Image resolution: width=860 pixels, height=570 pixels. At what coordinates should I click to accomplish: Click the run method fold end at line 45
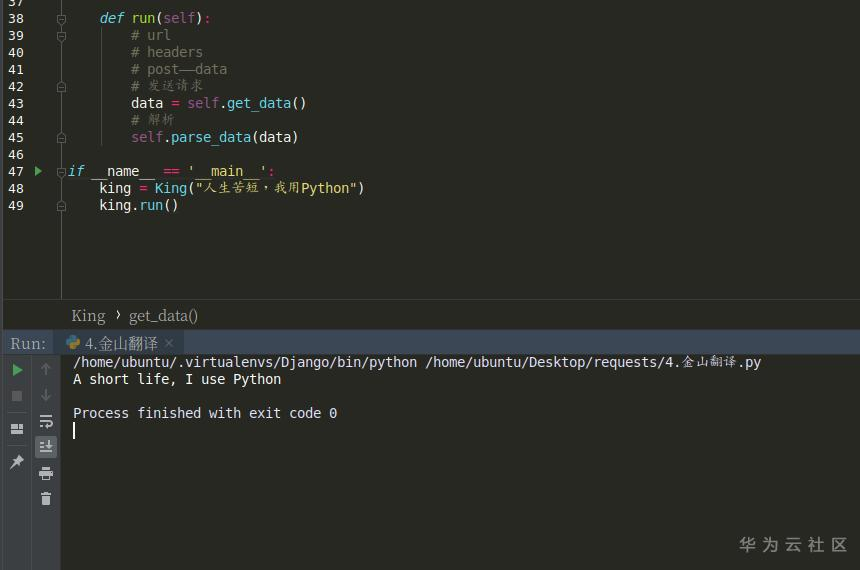point(61,138)
